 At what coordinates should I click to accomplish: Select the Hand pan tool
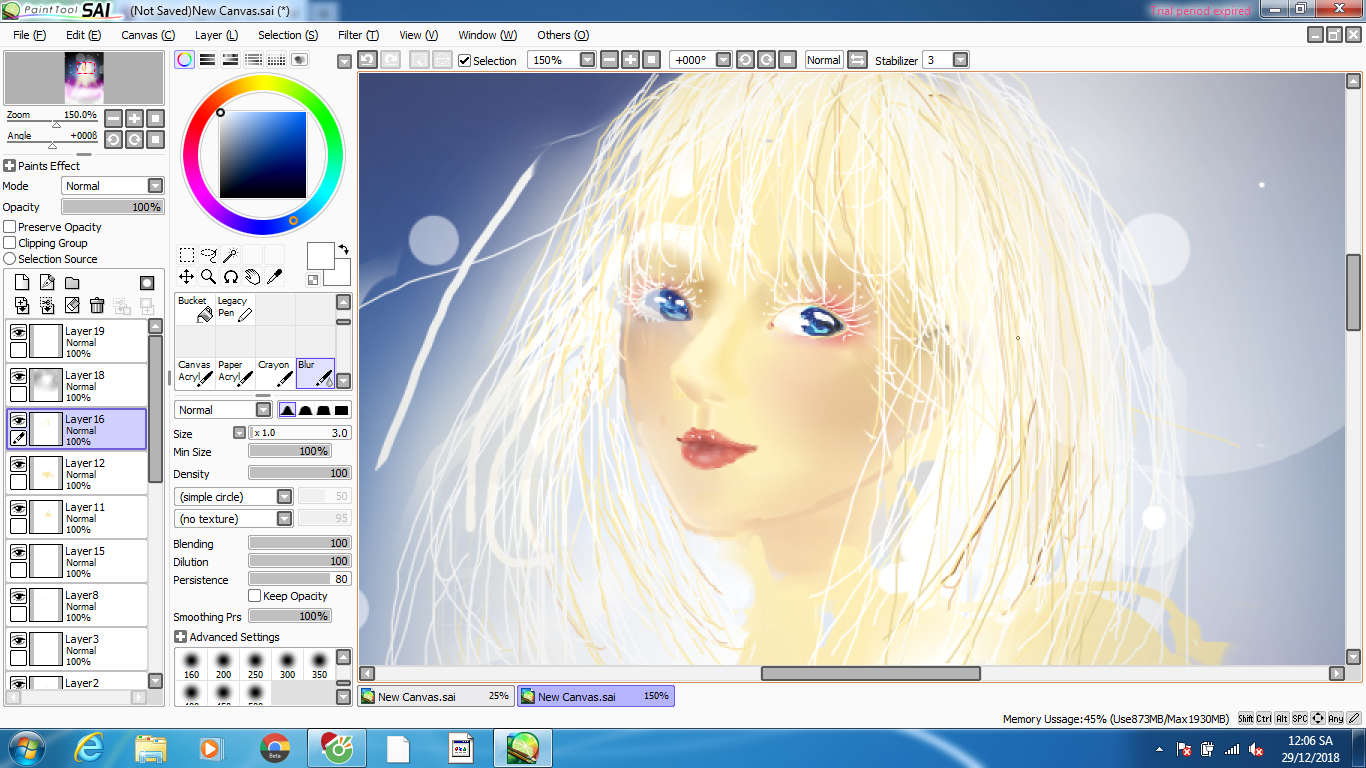tap(252, 277)
